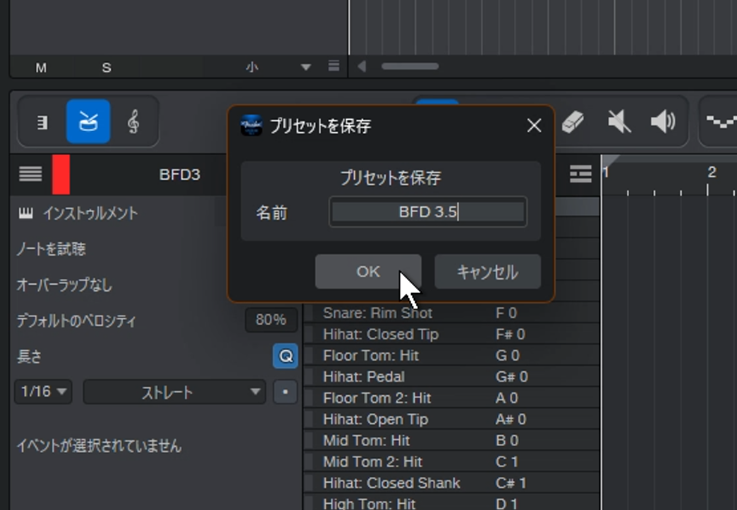Click the C# 1 pitch cell
The width and height of the screenshot is (737, 510).
coord(510,483)
